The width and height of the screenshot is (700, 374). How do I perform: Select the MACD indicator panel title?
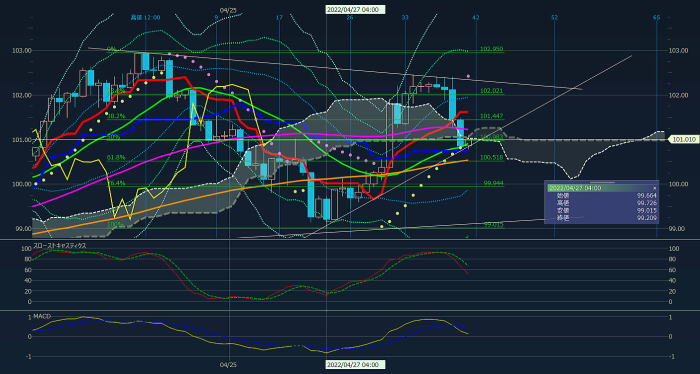[x=42, y=316]
